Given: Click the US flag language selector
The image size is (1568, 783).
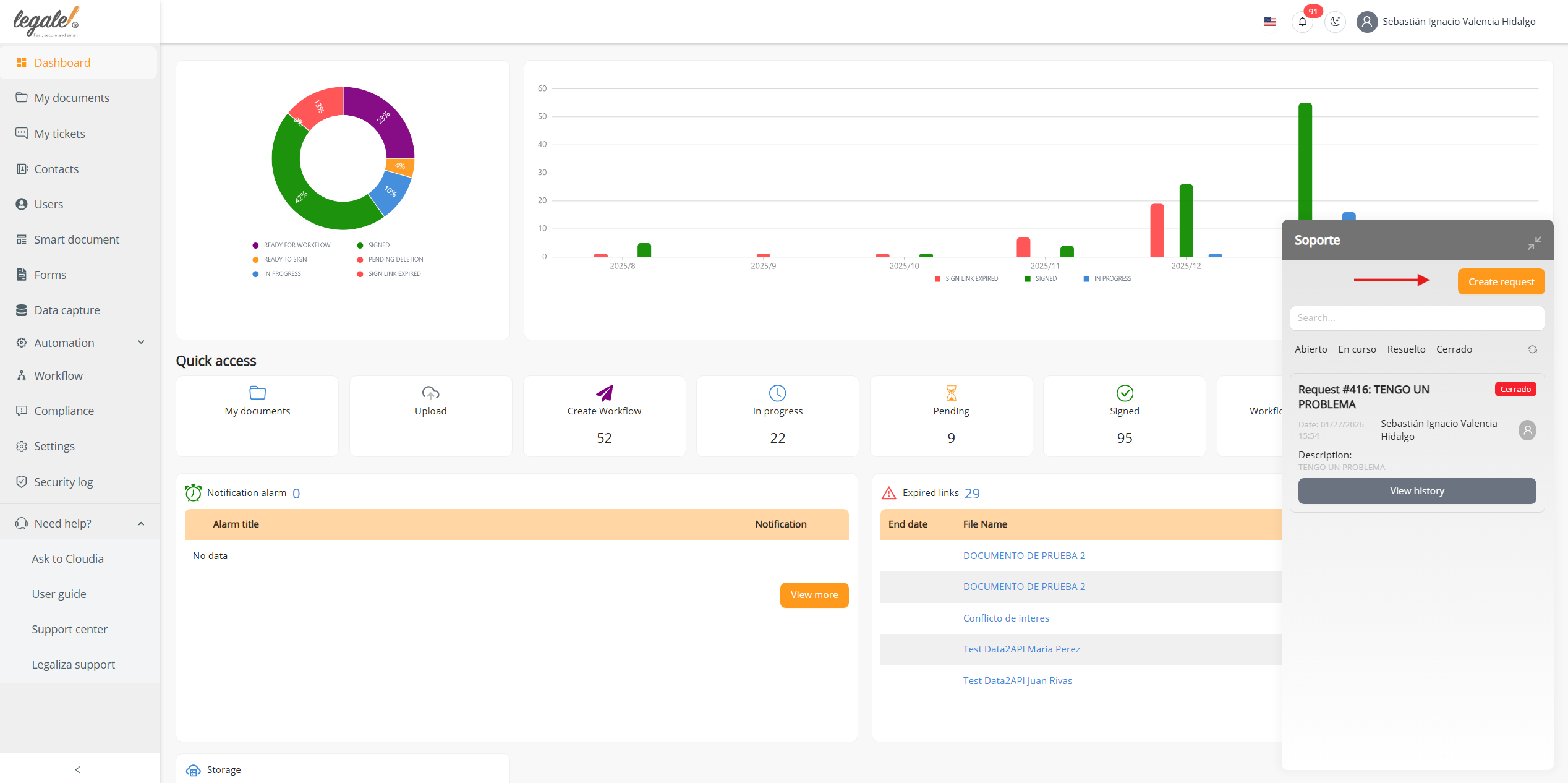Looking at the screenshot, I should (x=1270, y=22).
